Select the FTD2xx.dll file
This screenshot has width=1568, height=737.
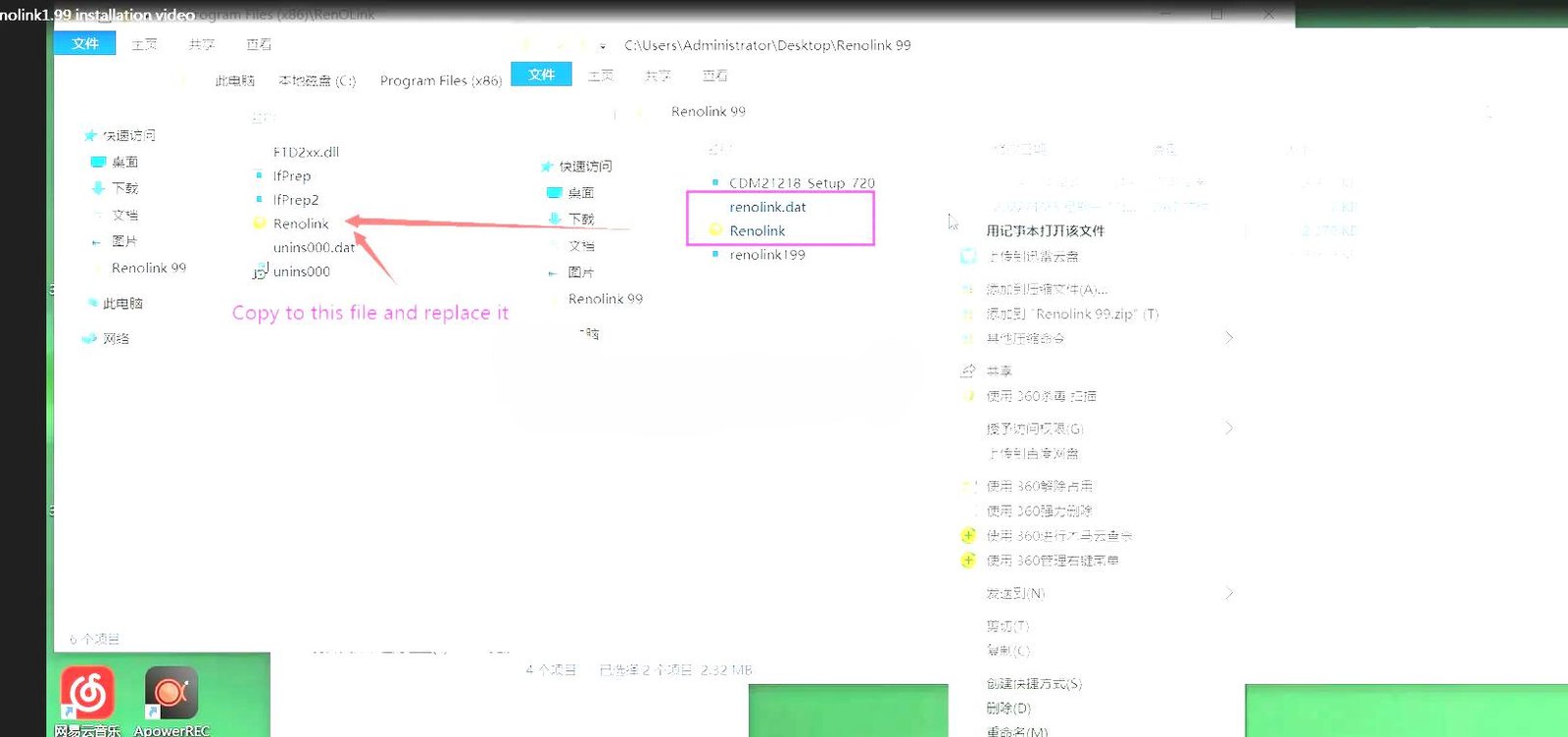tap(306, 152)
